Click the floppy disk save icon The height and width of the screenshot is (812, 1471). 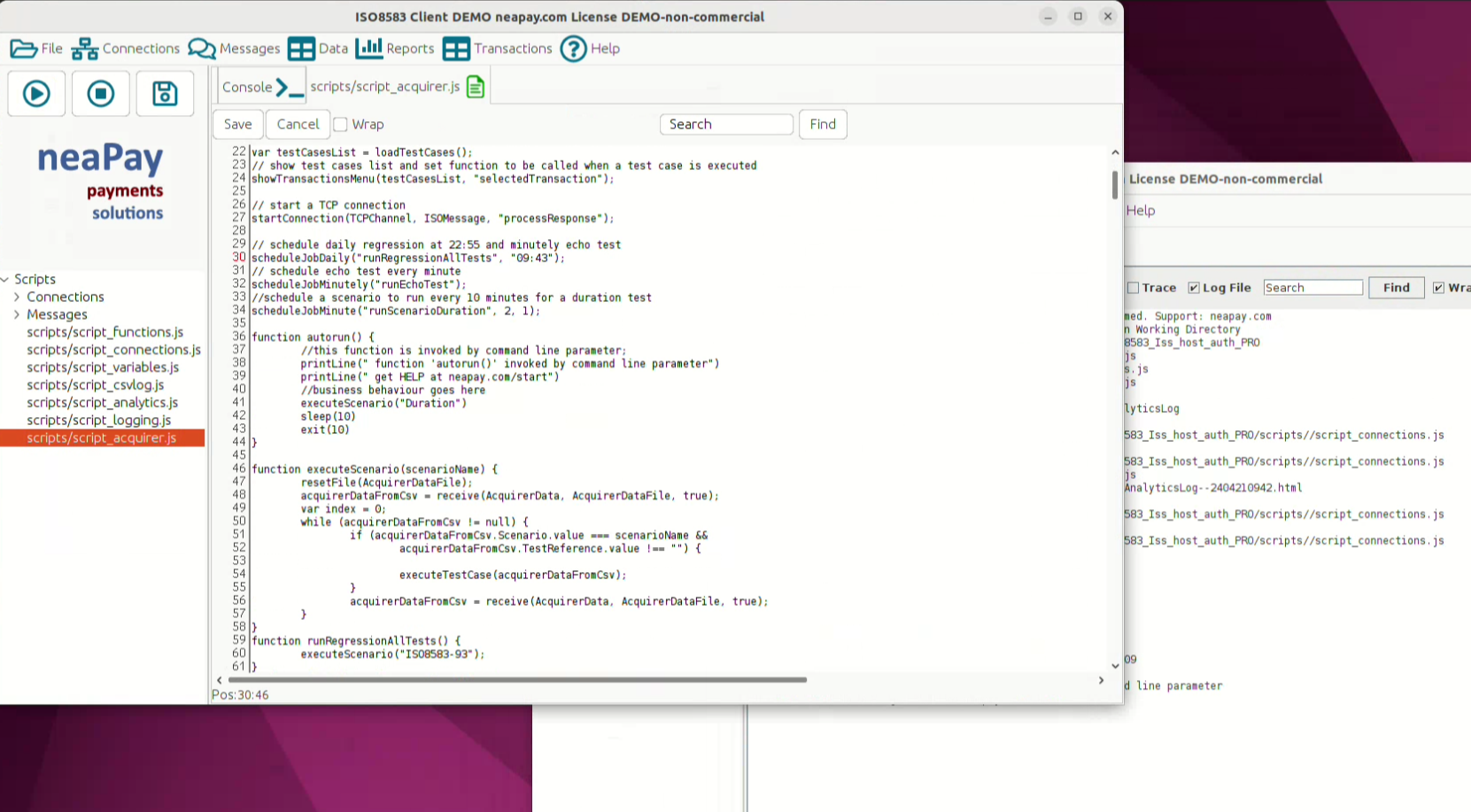point(165,93)
